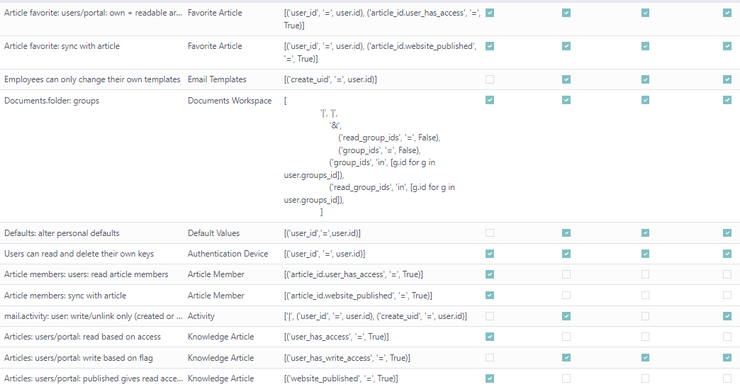Open 'Users can read and delete their own keys'
Screen dimensions: 740x387
pyautogui.click(x=79, y=253)
